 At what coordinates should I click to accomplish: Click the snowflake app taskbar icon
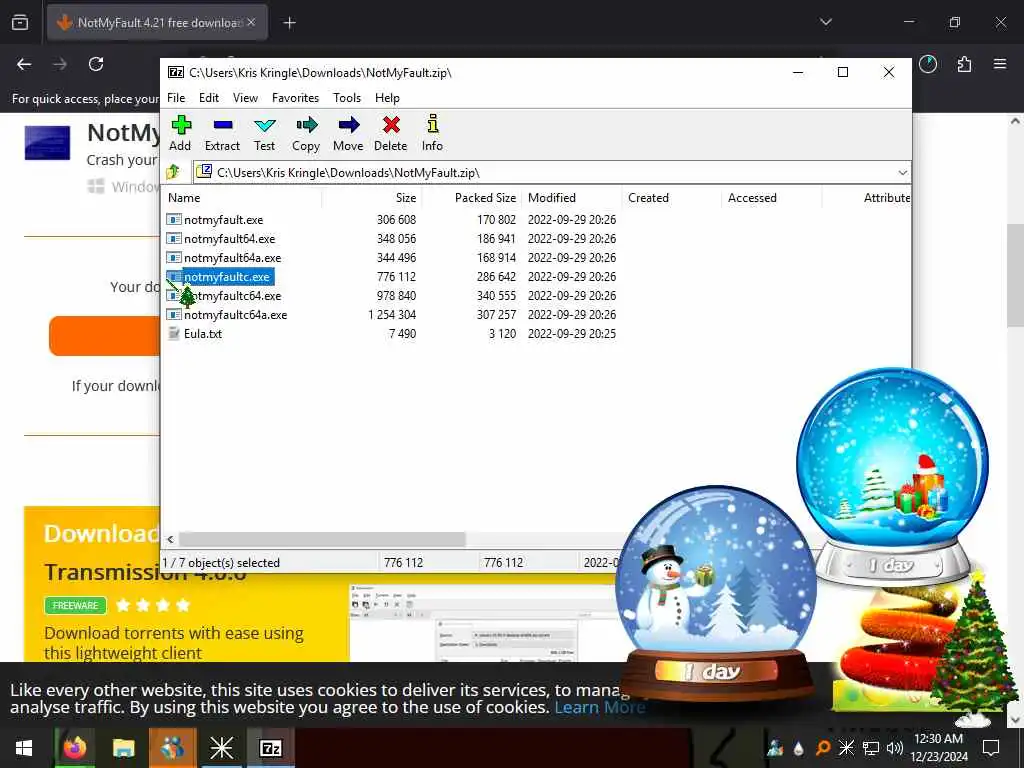pyautogui.click(x=221, y=748)
